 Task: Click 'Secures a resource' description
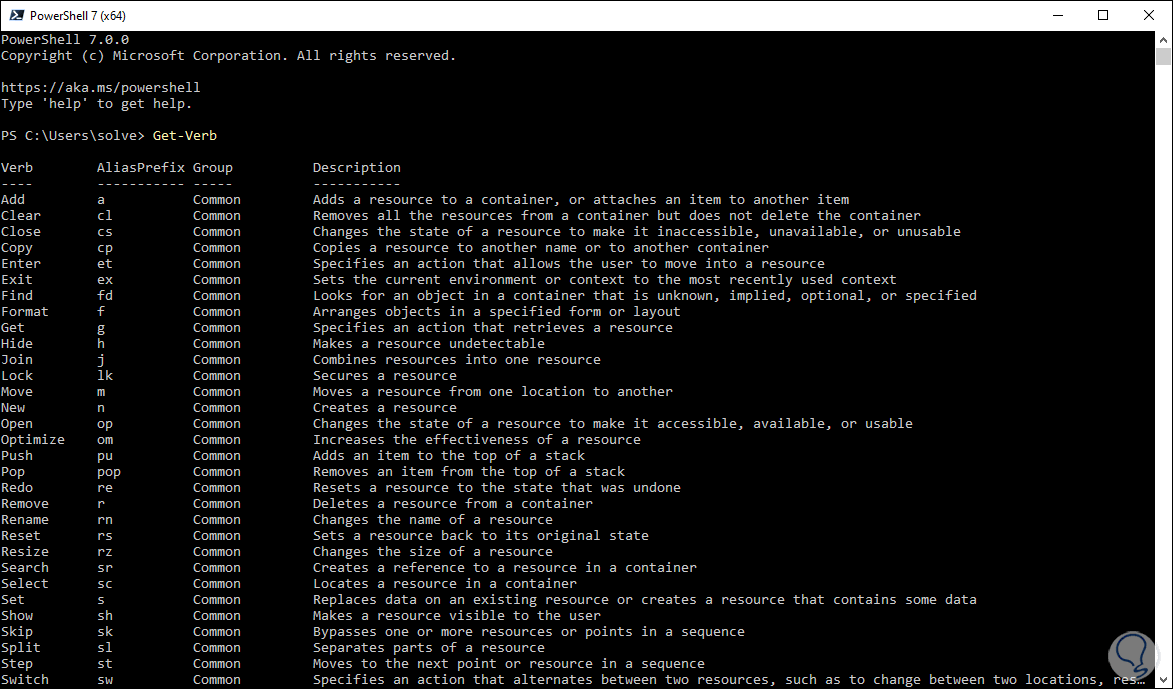(x=385, y=376)
